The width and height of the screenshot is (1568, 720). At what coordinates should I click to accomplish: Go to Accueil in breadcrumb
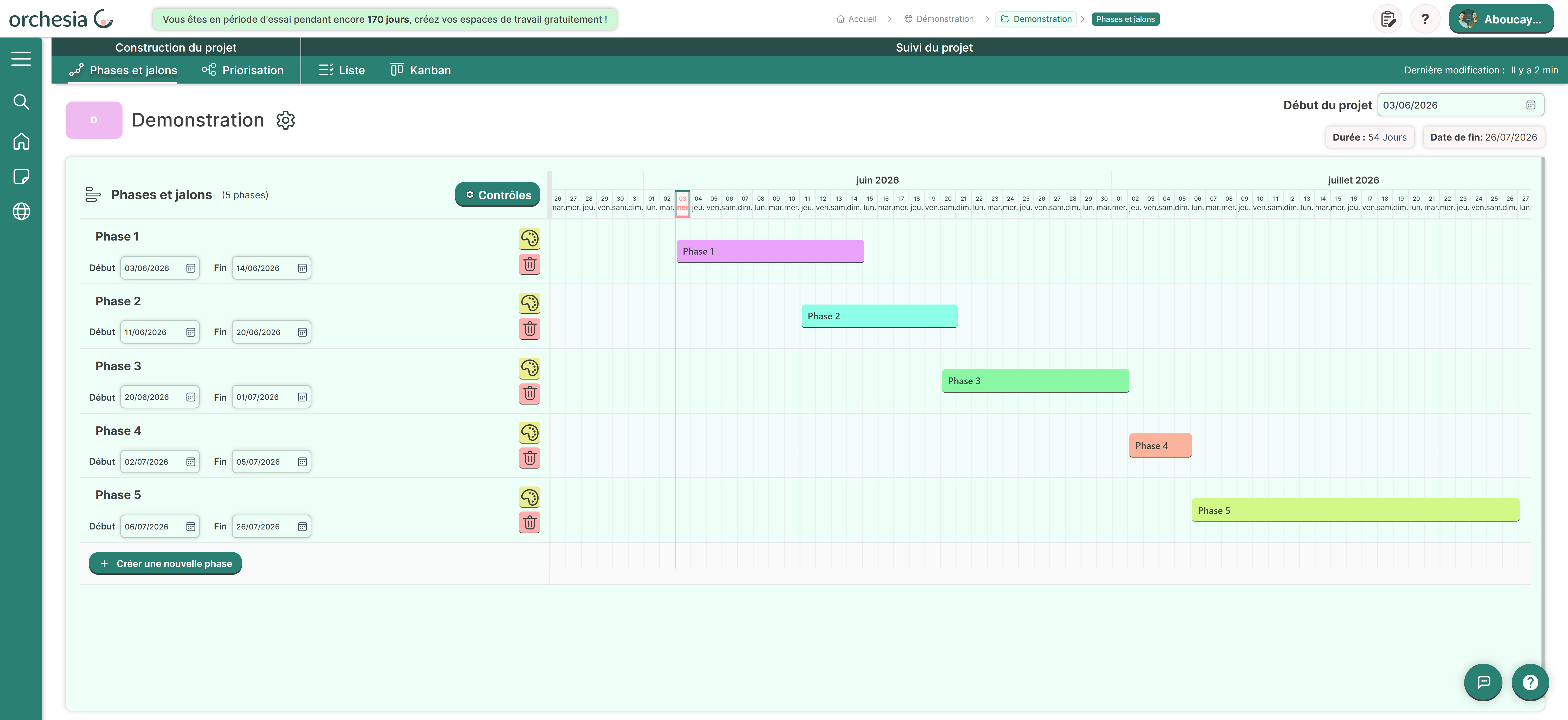pyautogui.click(x=856, y=19)
